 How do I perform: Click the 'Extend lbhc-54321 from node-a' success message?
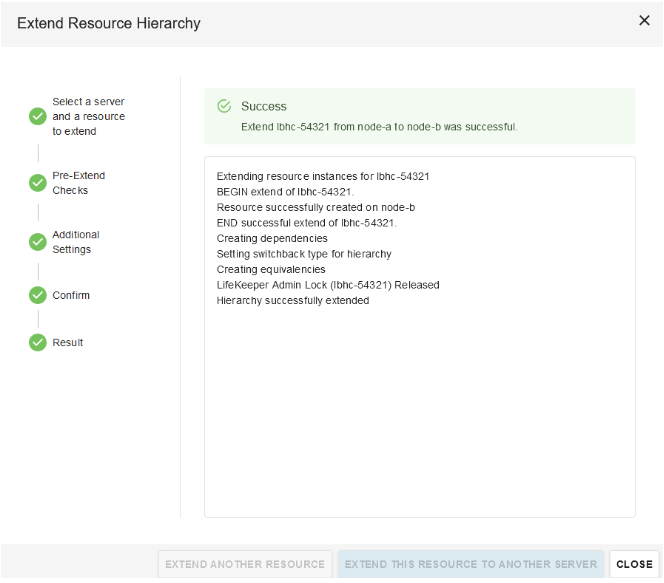click(x=379, y=127)
